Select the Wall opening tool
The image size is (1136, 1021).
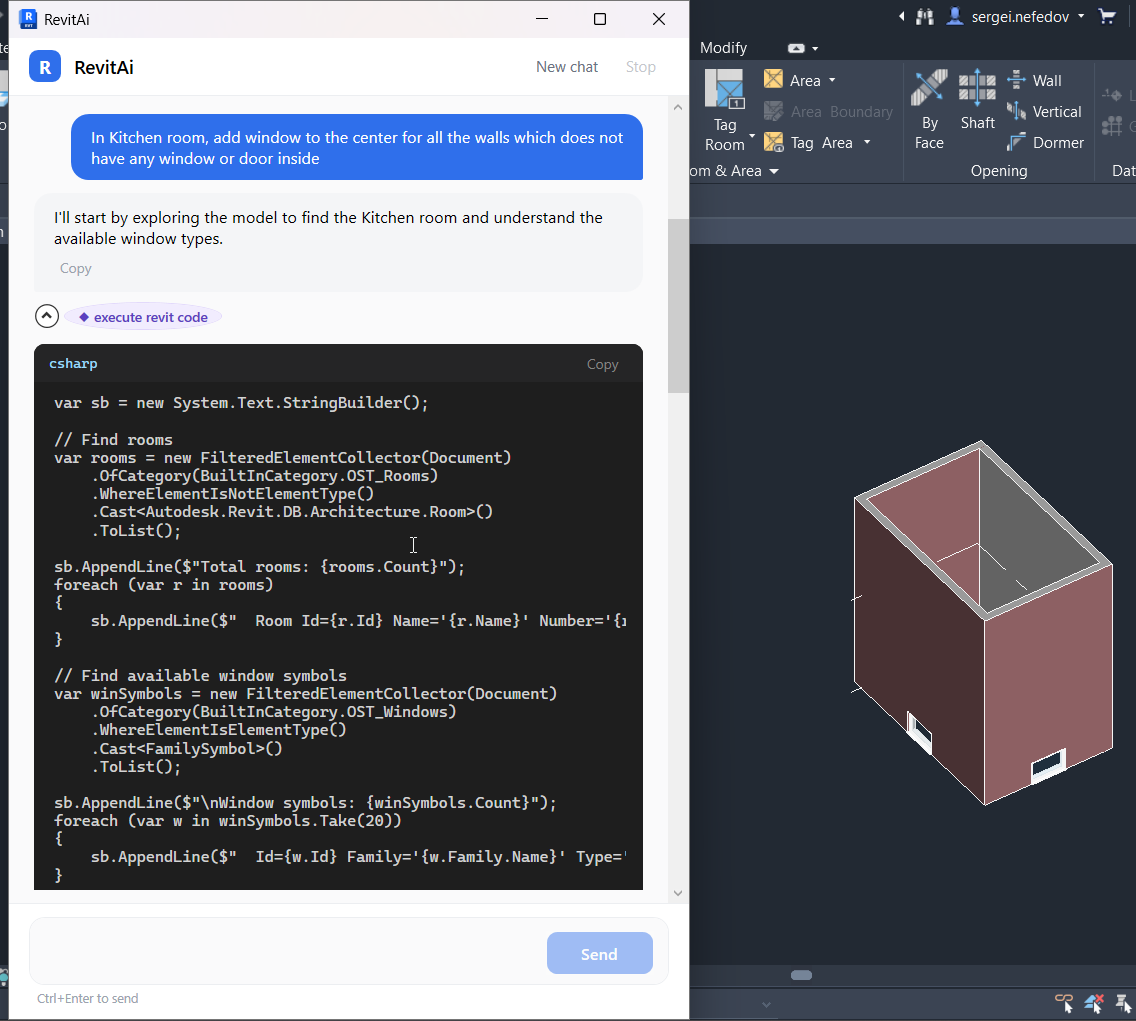(1034, 80)
